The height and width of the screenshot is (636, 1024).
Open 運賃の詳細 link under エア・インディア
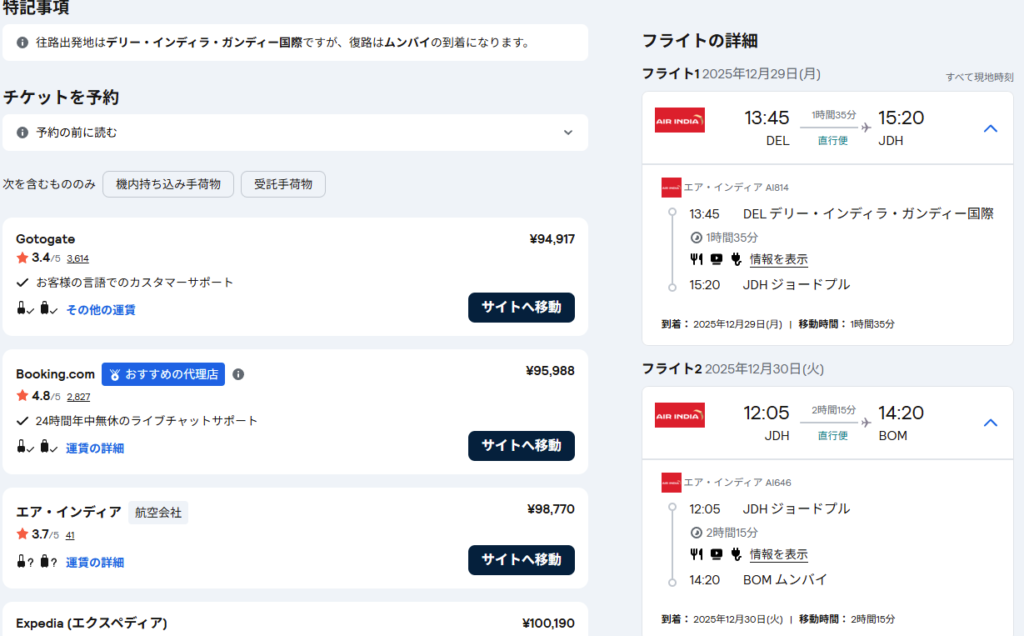click(x=95, y=562)
